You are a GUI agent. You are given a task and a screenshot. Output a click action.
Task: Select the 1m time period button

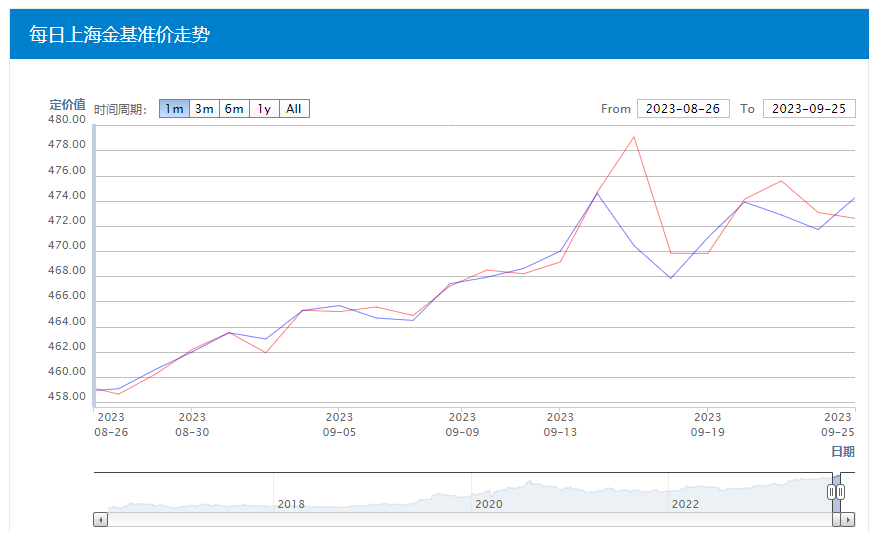point(174,109)
